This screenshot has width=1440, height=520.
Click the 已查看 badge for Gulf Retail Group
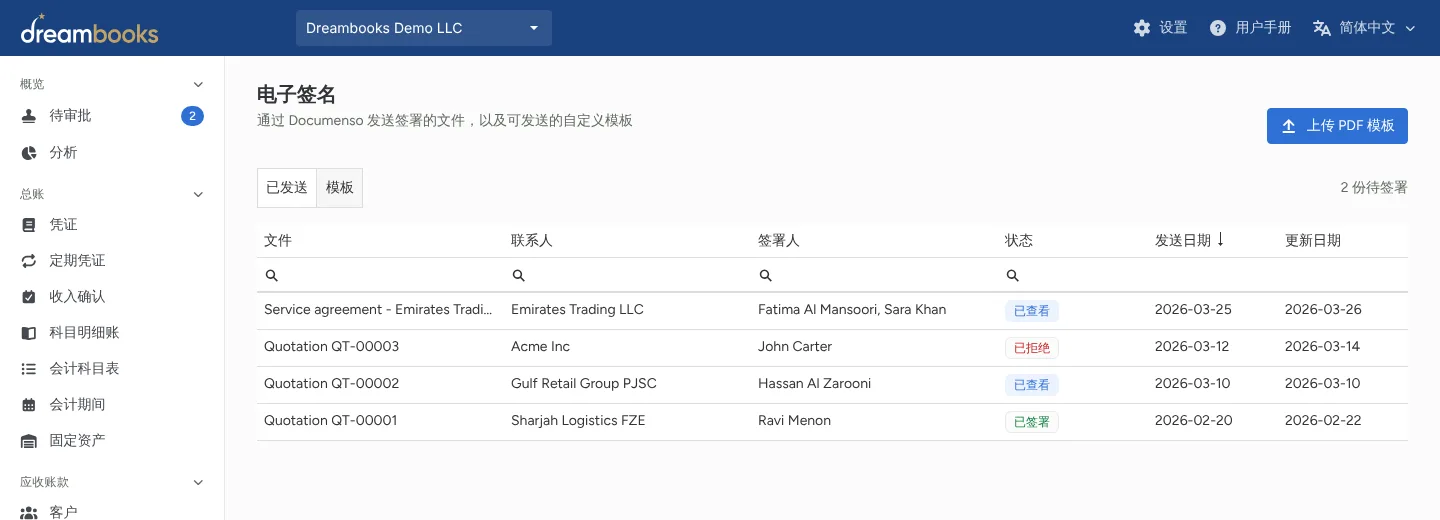click(1032, 385)
